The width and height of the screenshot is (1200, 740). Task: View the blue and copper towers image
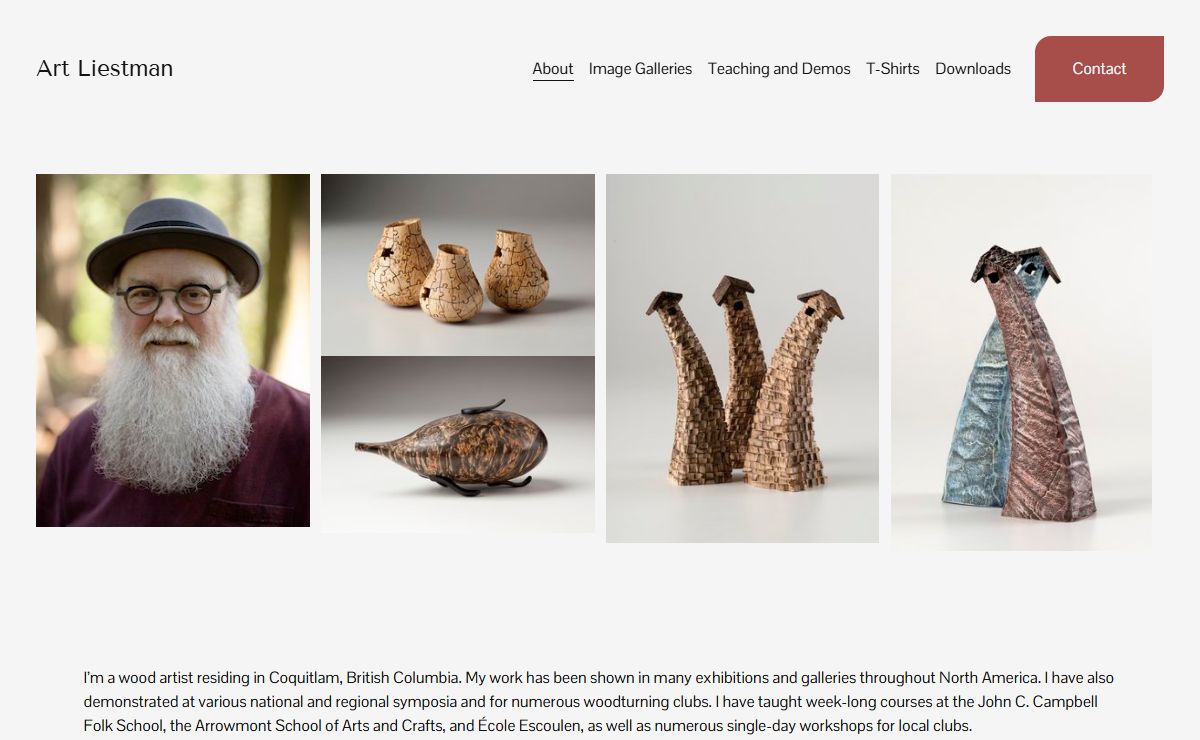[1021, 362]
